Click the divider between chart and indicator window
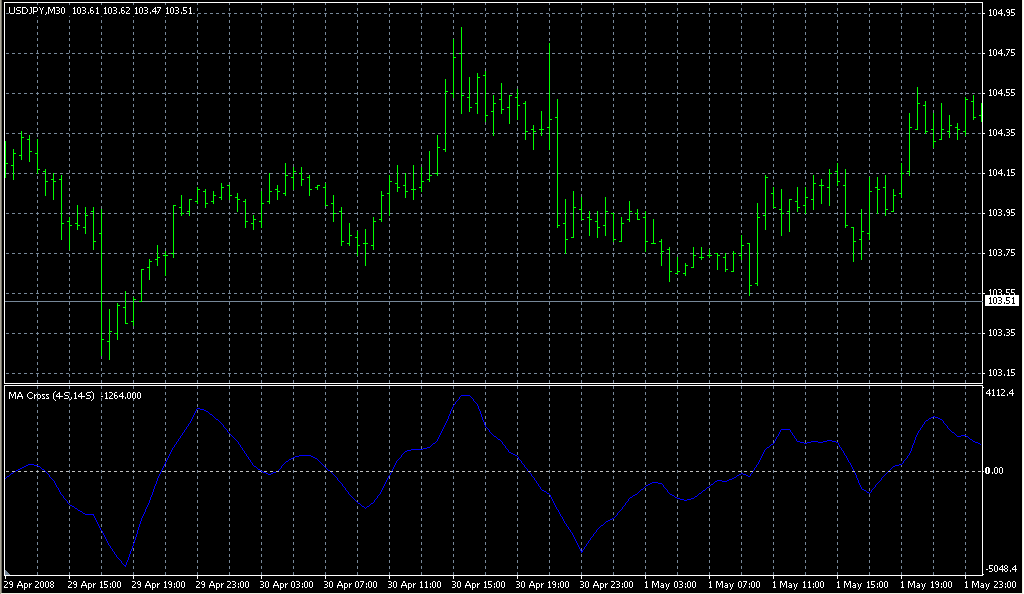 coord(500,384)
